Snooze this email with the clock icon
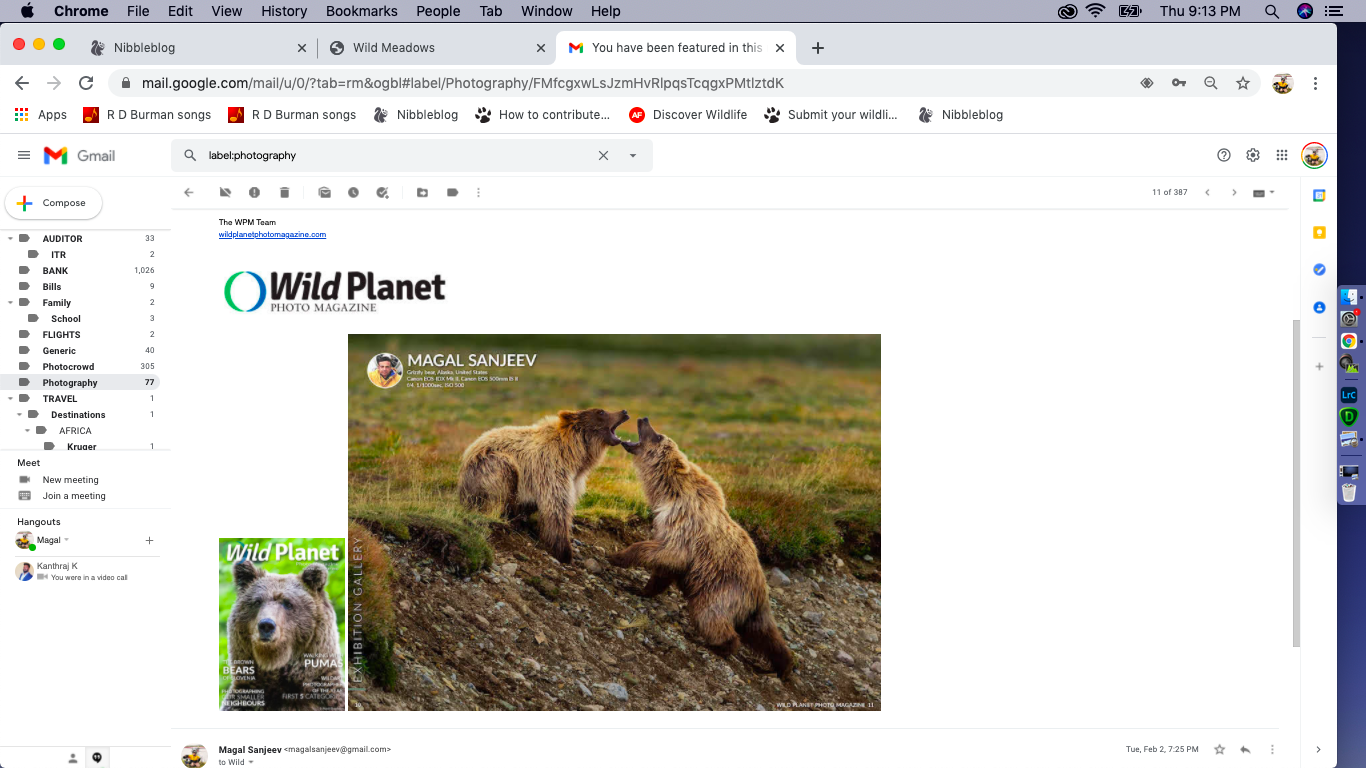This screenshot has height=768, width=1366. pos(353,192)
